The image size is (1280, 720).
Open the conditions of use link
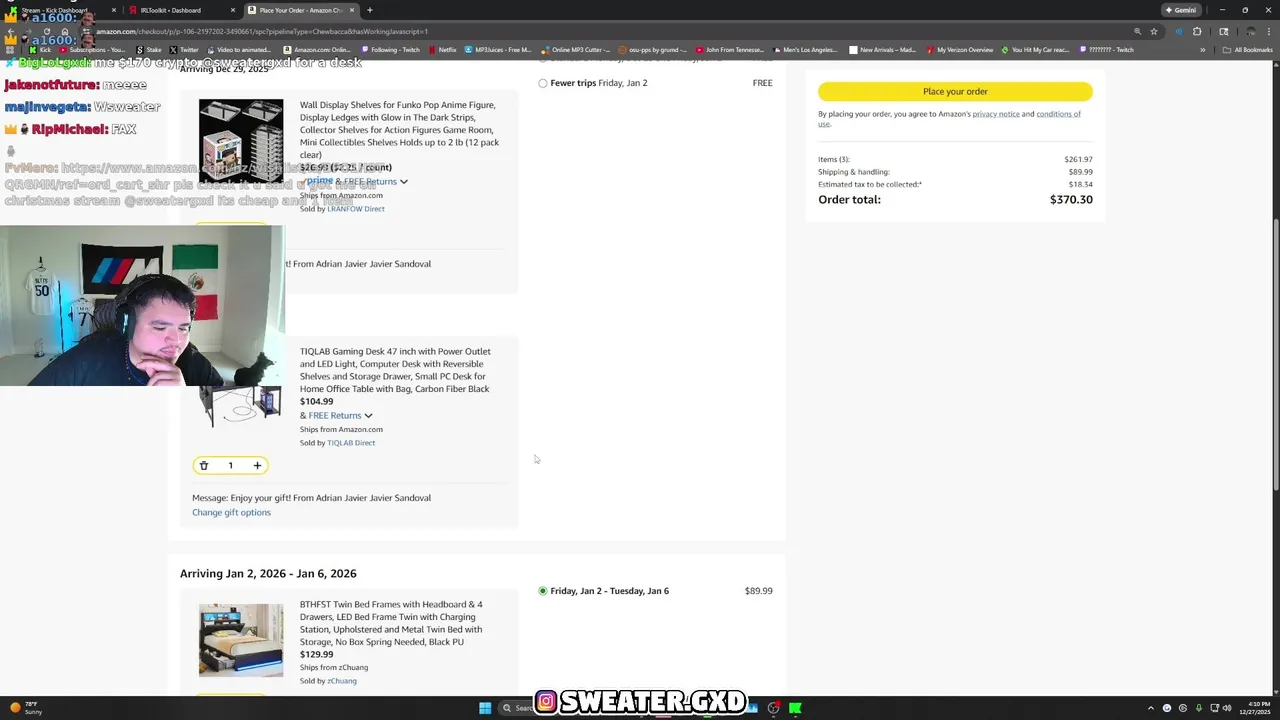pos(1058,114)
